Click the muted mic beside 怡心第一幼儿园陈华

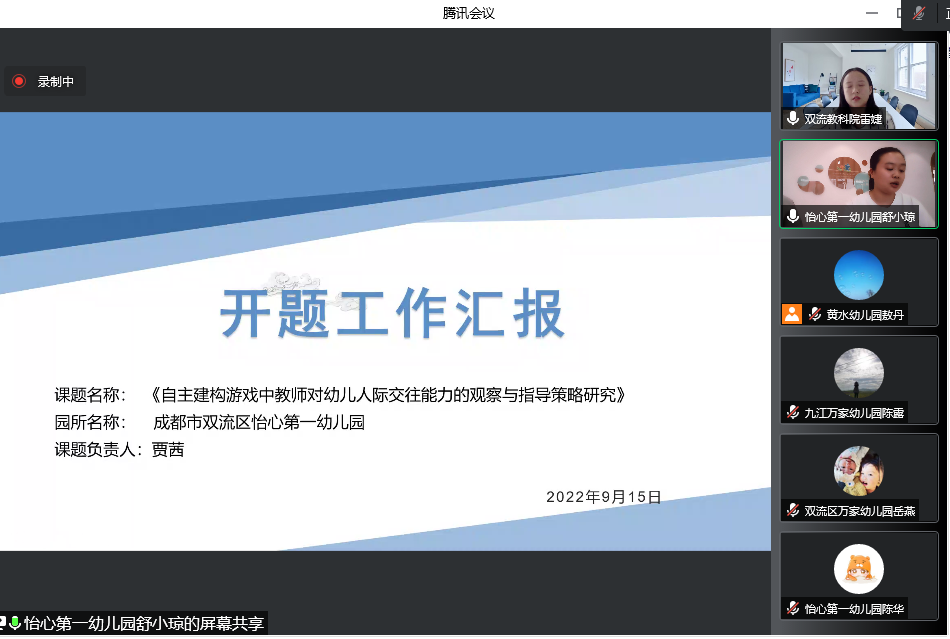pyautogui.click(x=793, y=607)
